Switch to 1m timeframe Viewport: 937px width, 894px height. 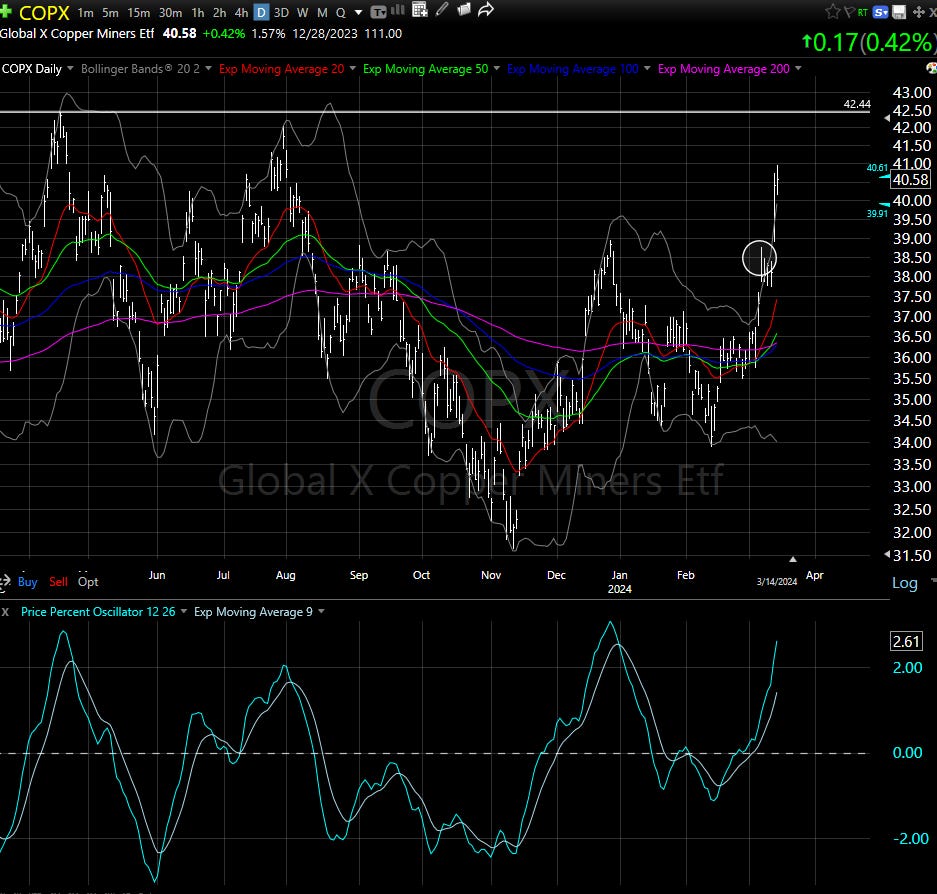[x=85, y=13]
